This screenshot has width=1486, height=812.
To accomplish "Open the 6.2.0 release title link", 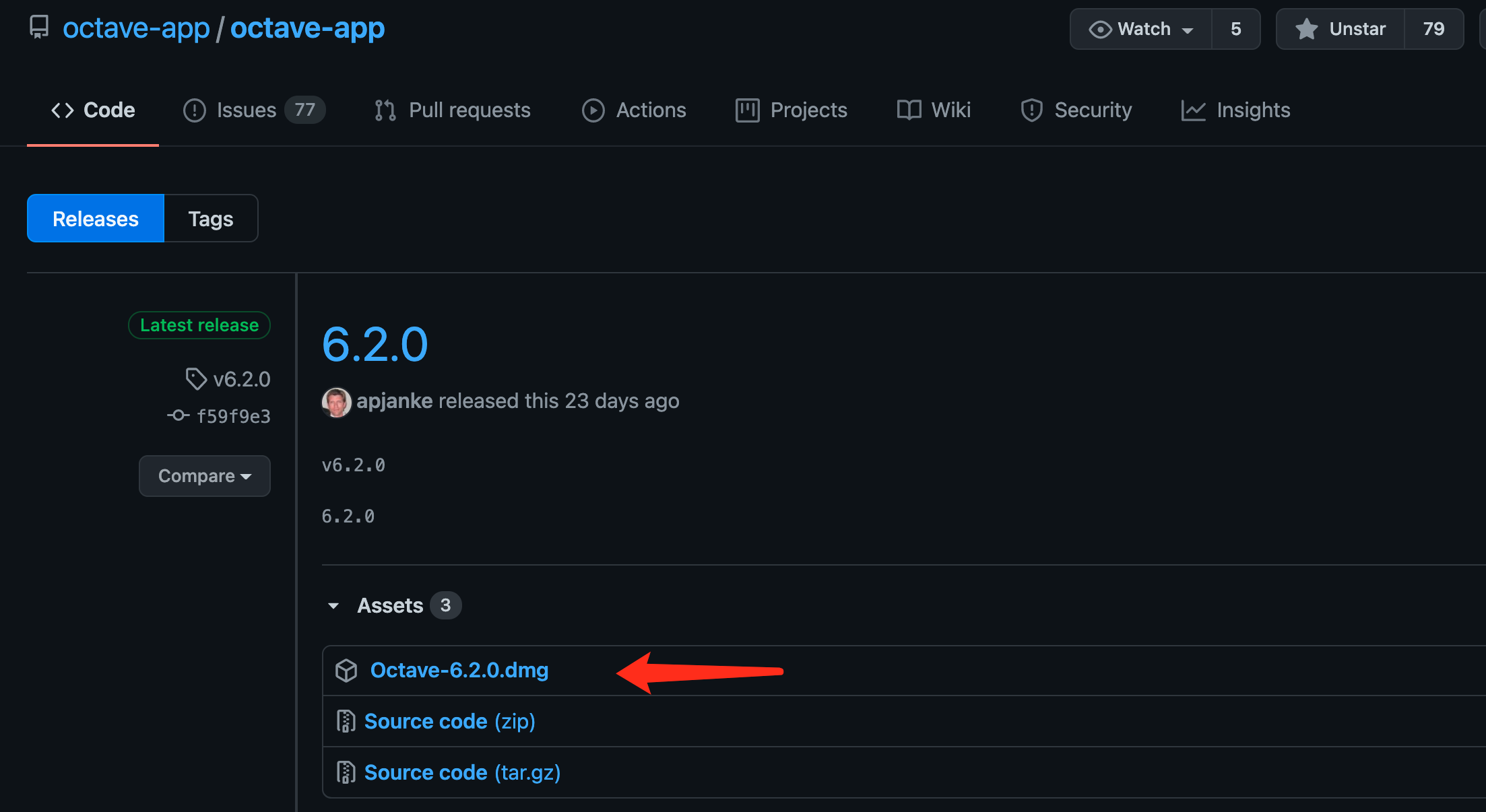I will click(375, 345).
